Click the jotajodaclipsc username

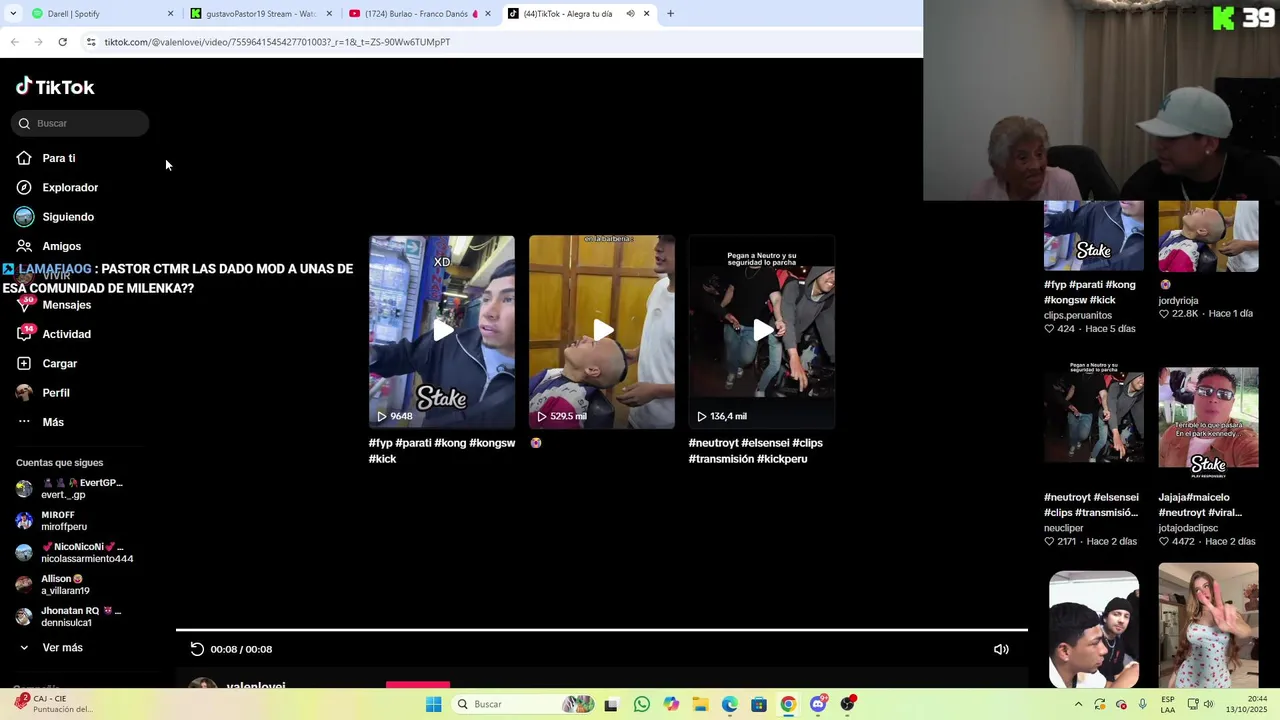coord(1188,528)
